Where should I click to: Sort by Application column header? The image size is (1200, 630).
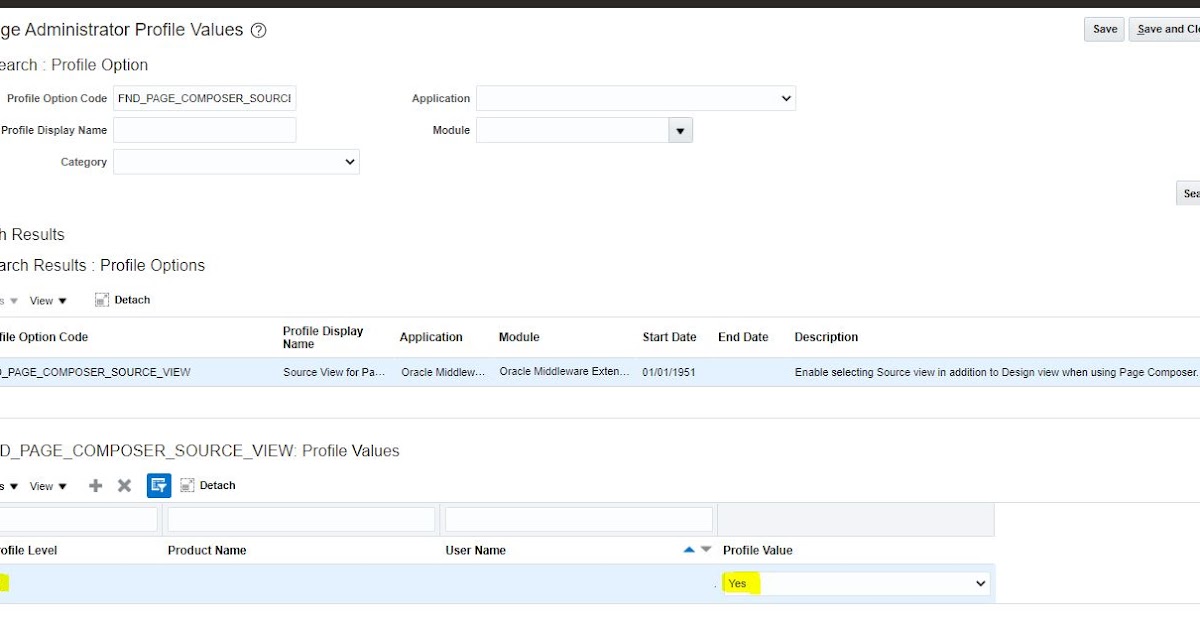[x=431, y=337]
